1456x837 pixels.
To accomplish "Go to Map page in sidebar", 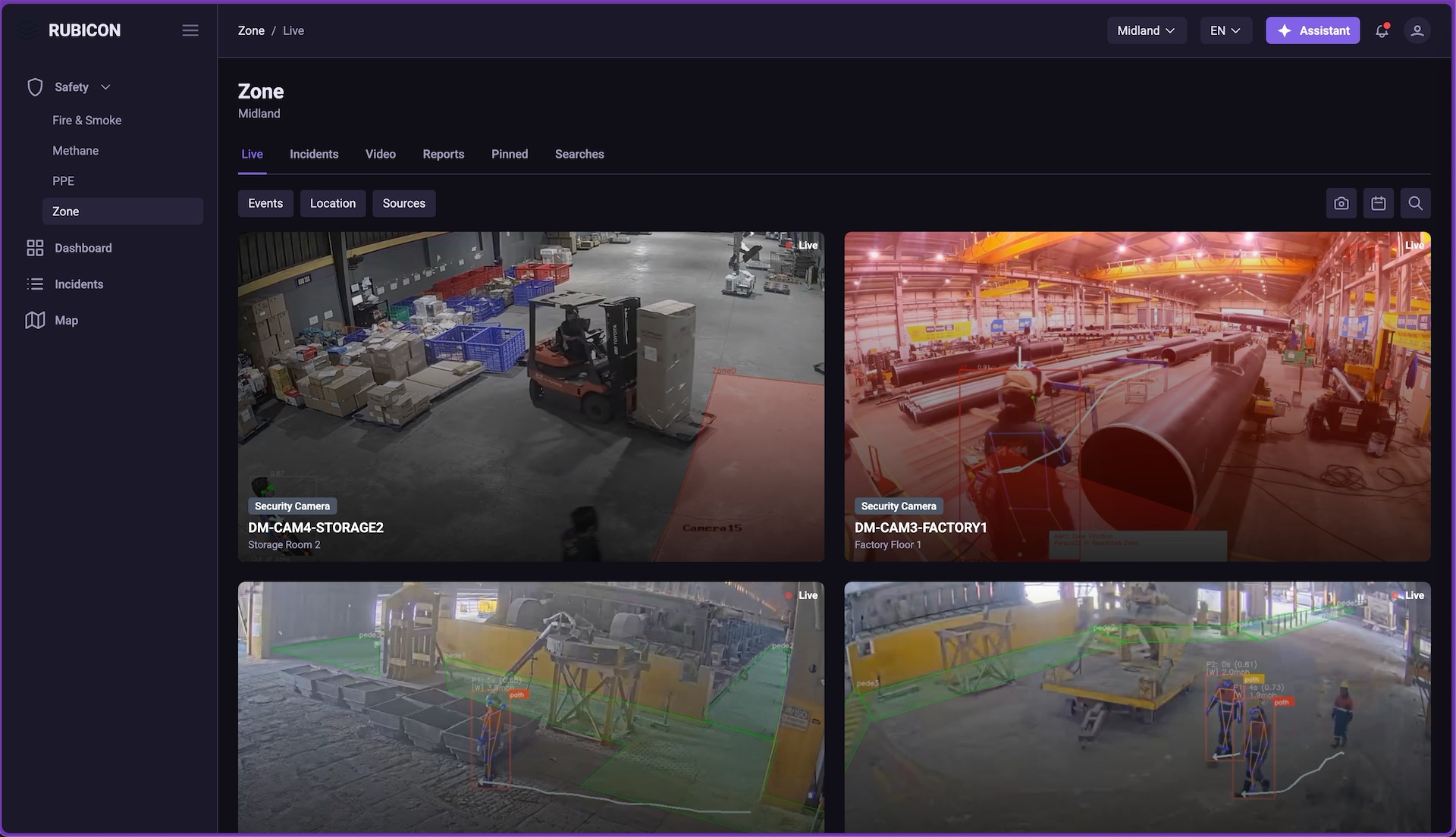I will 67,321.
